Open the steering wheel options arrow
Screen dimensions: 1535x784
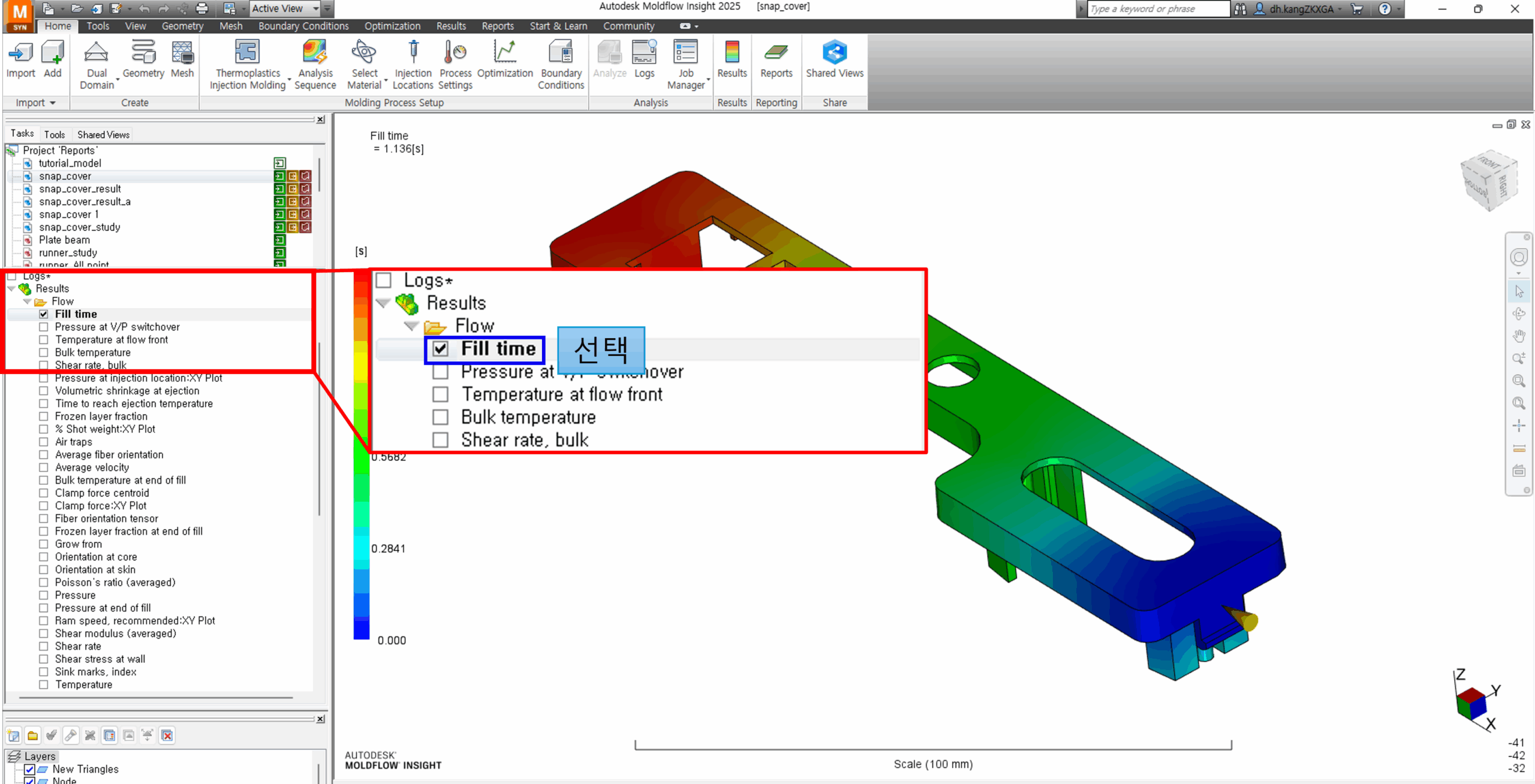pos(1519,273)
